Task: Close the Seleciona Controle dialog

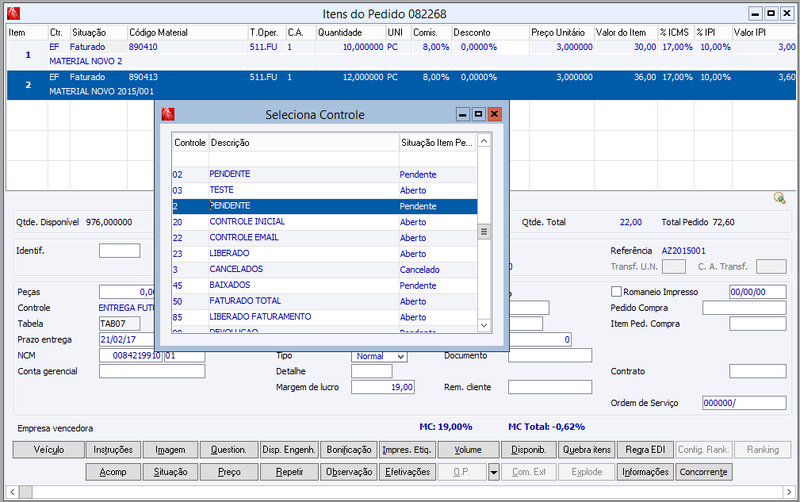Action: point(494,114)
